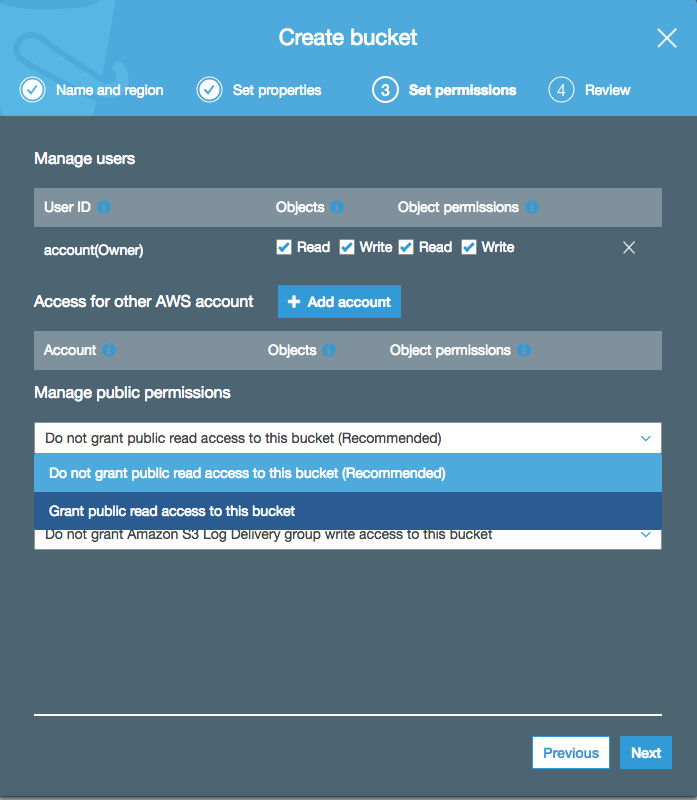Click Manage users heading
The image size is (697, 800).
pyautogui.click(x=85, y=159)
